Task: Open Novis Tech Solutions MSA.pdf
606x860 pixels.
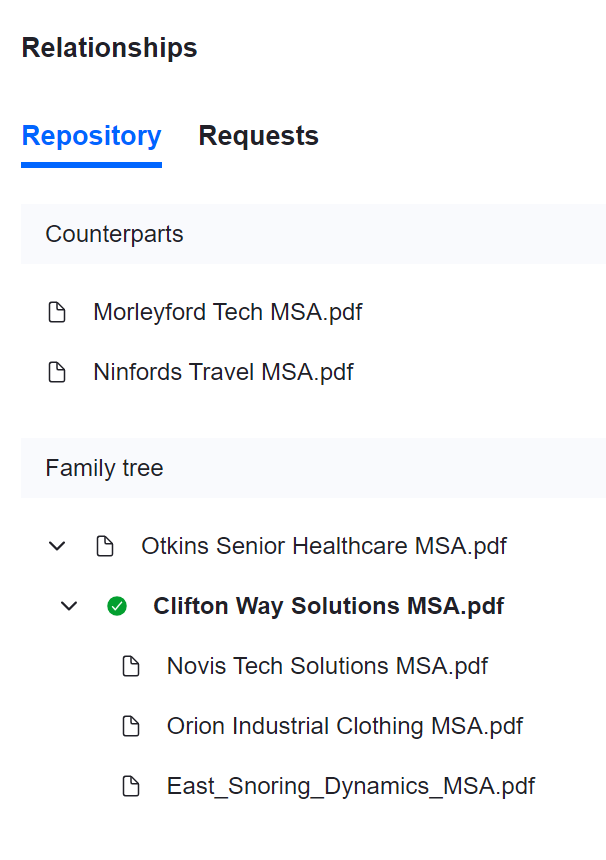Action: coord(327,666)
